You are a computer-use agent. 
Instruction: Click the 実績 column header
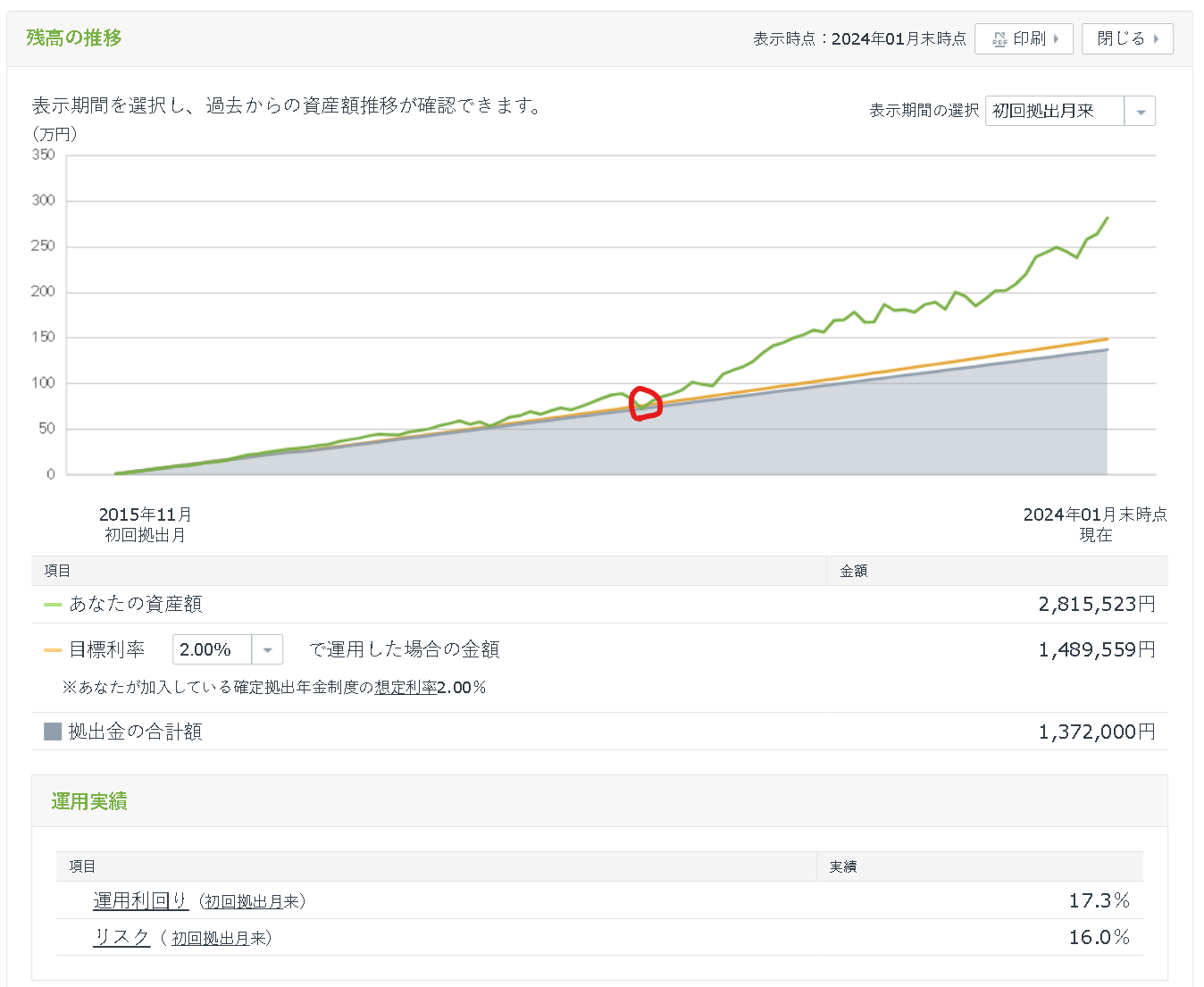(x=843, y=866)
